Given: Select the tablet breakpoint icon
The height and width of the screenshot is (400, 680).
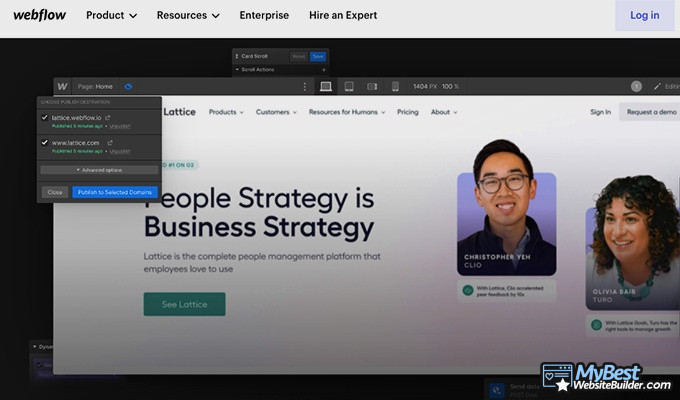Looking at the screenshot, I should coord(349,87).
